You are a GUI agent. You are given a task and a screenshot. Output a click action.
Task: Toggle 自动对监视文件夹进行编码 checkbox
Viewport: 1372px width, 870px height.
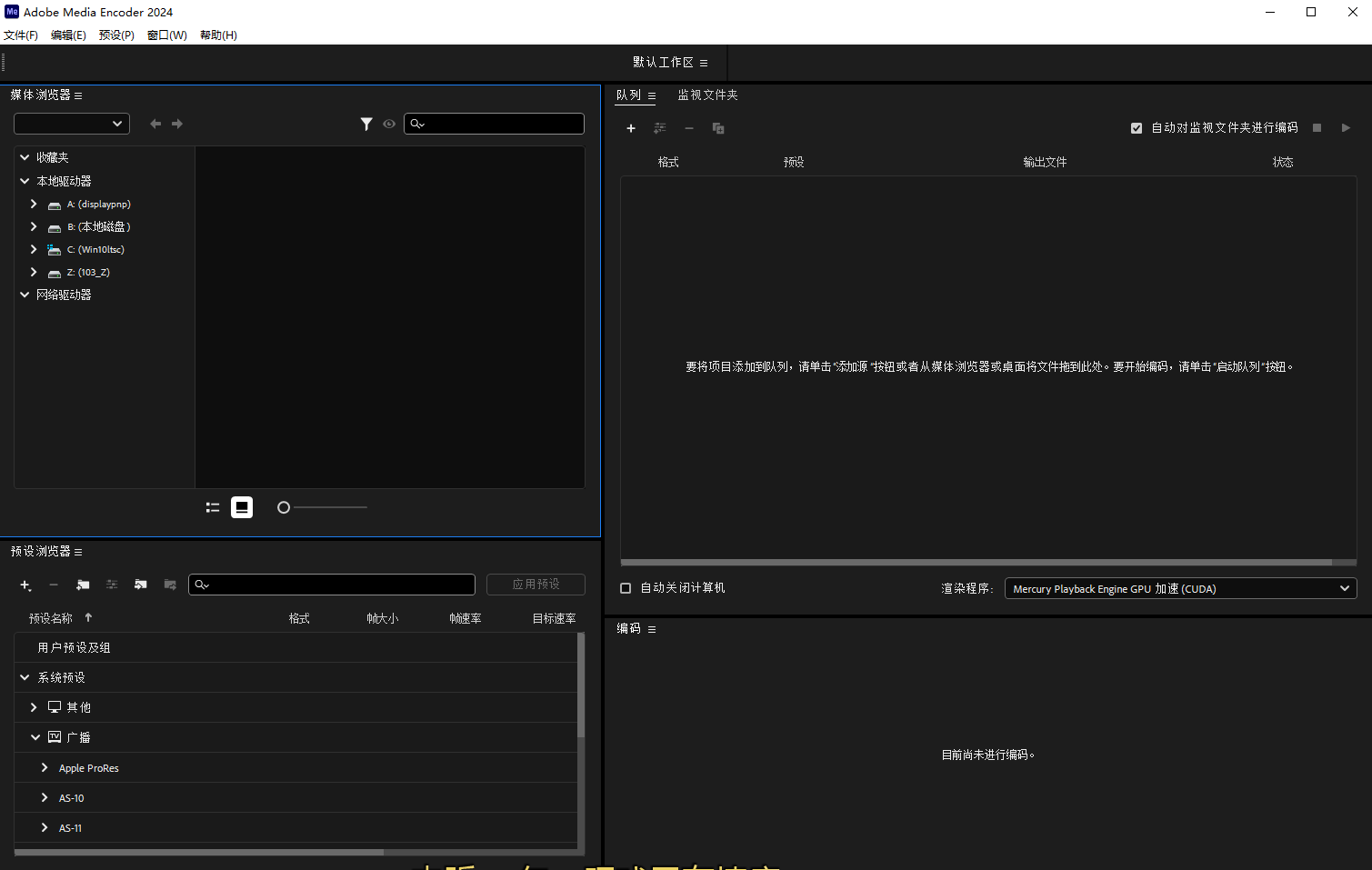point(1137,128)
